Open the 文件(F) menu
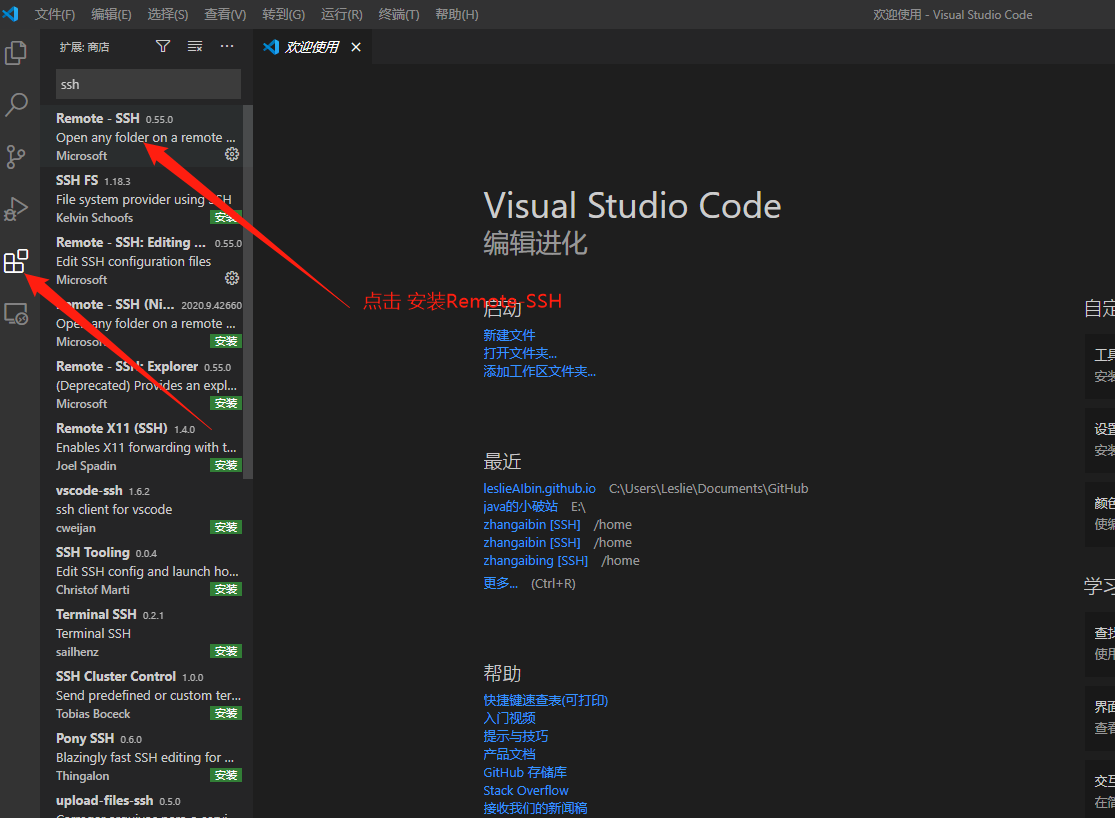This screenshot has width=1115, height=818. (55, 14)
